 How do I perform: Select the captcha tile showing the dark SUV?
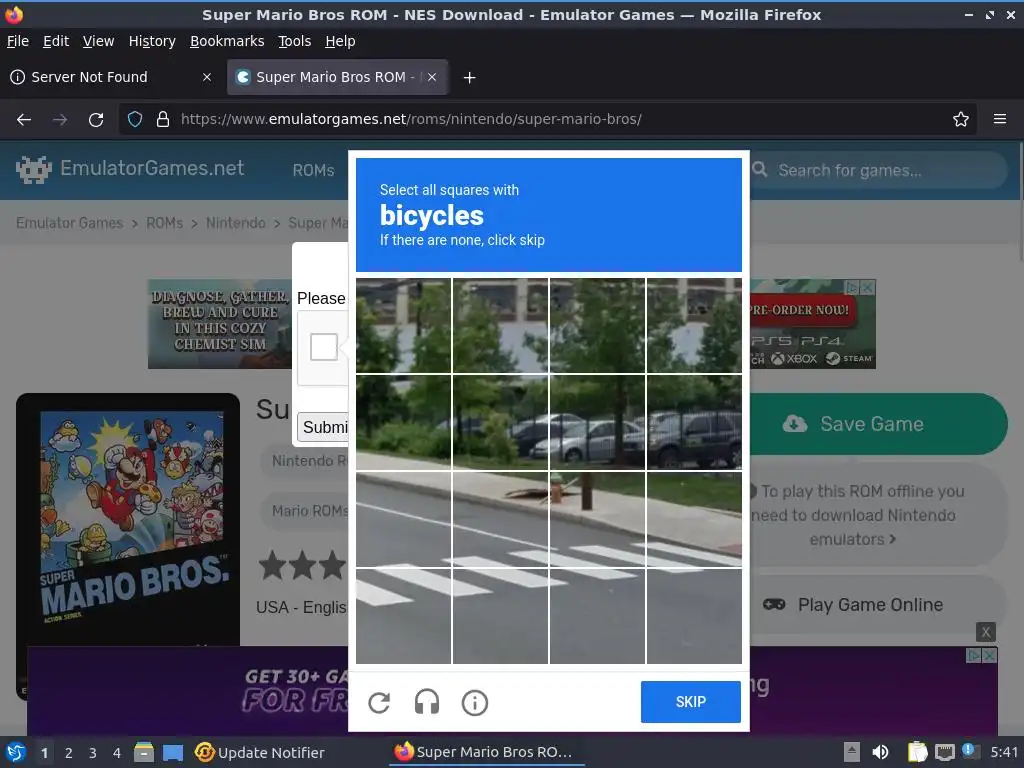point(694,422)
